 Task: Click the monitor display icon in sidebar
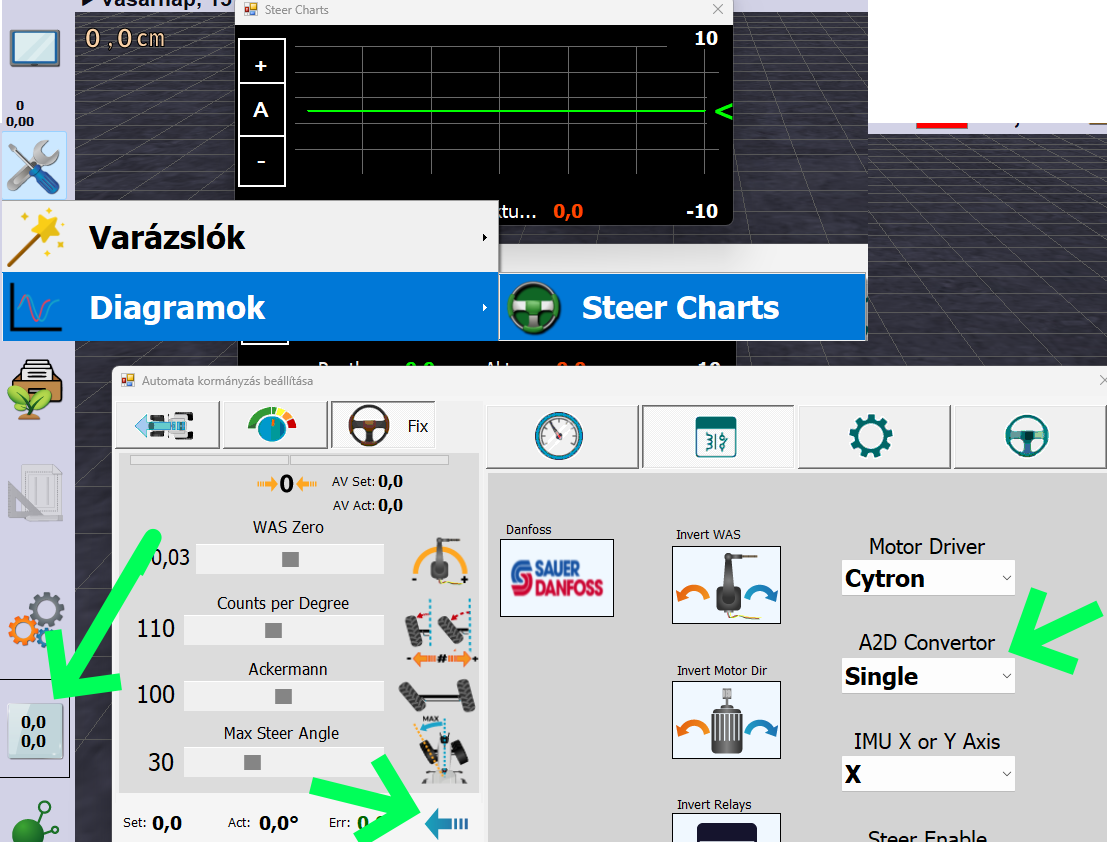pos(34,48)
